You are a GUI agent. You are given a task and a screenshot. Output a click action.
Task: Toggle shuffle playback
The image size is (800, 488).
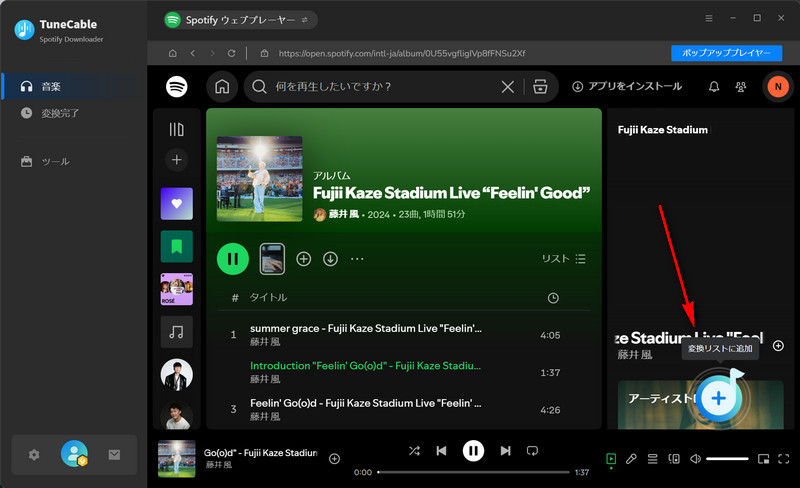[414, 451]
